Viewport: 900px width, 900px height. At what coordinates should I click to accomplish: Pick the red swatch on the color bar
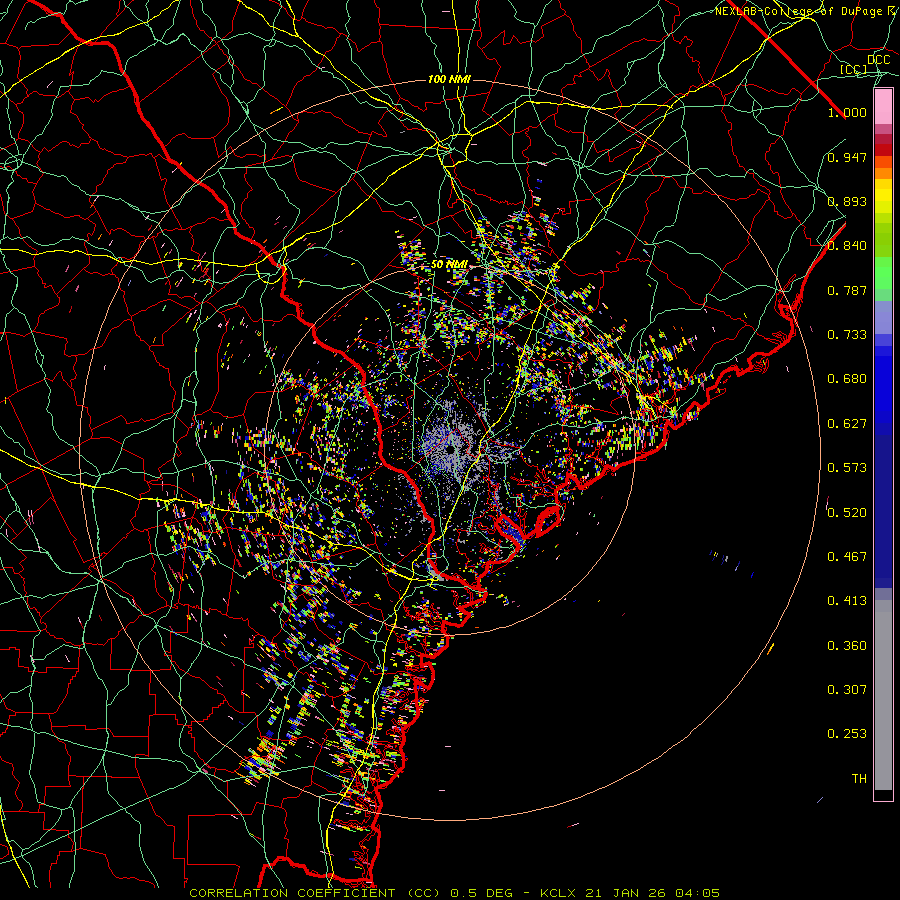tap(883, 150)
